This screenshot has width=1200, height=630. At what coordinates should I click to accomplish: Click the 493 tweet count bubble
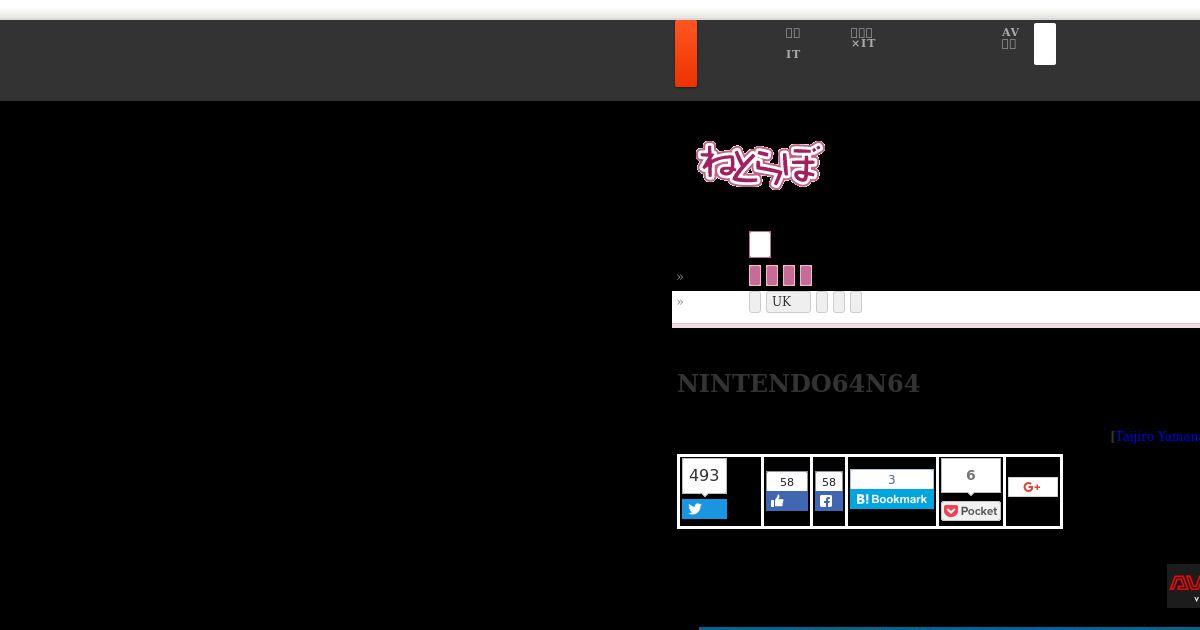pyautogui.click(x=704, y=476)
